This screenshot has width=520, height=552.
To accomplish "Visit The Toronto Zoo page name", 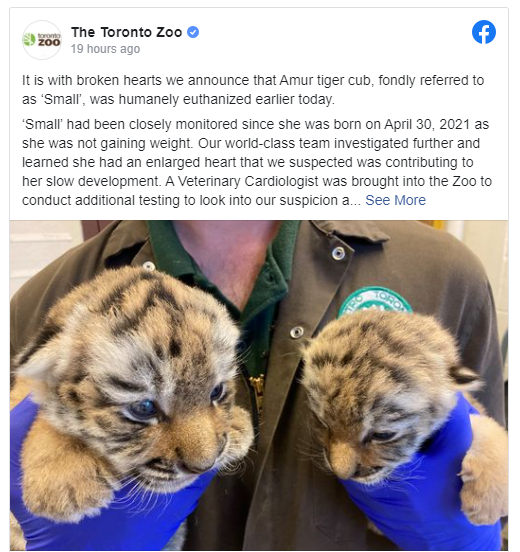I will coord(127,32).
